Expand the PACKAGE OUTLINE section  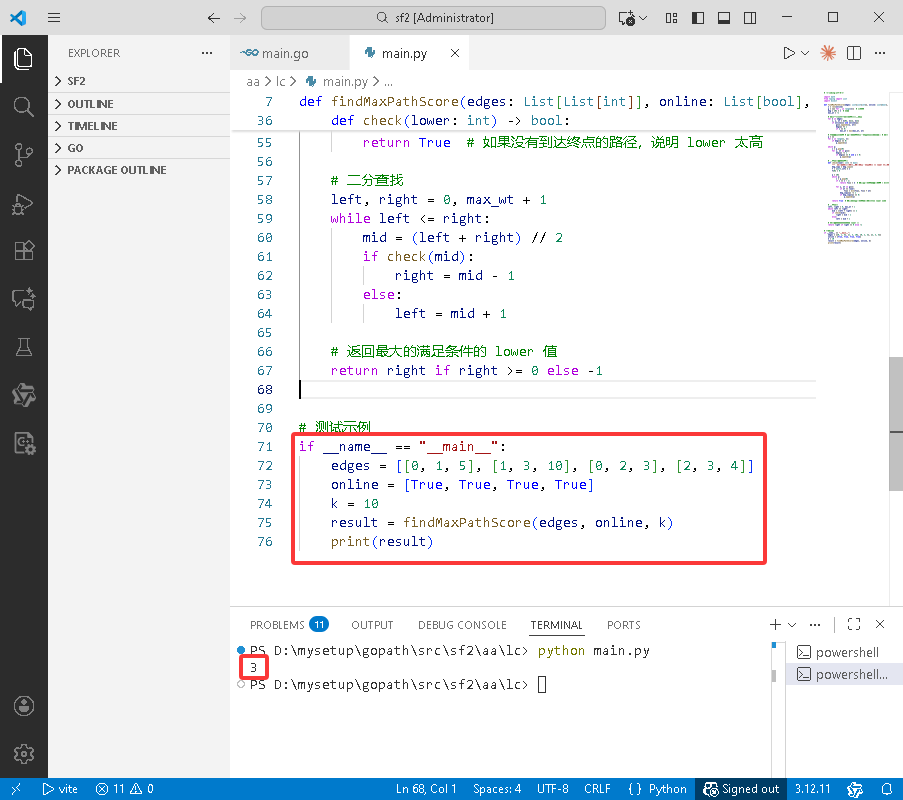click(139, 170)
